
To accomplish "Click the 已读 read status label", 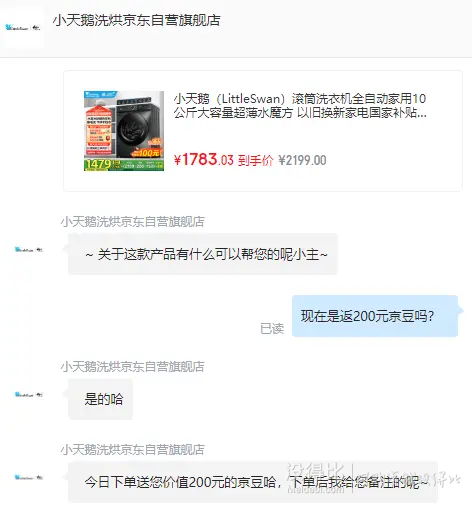I will click(272, 329).
